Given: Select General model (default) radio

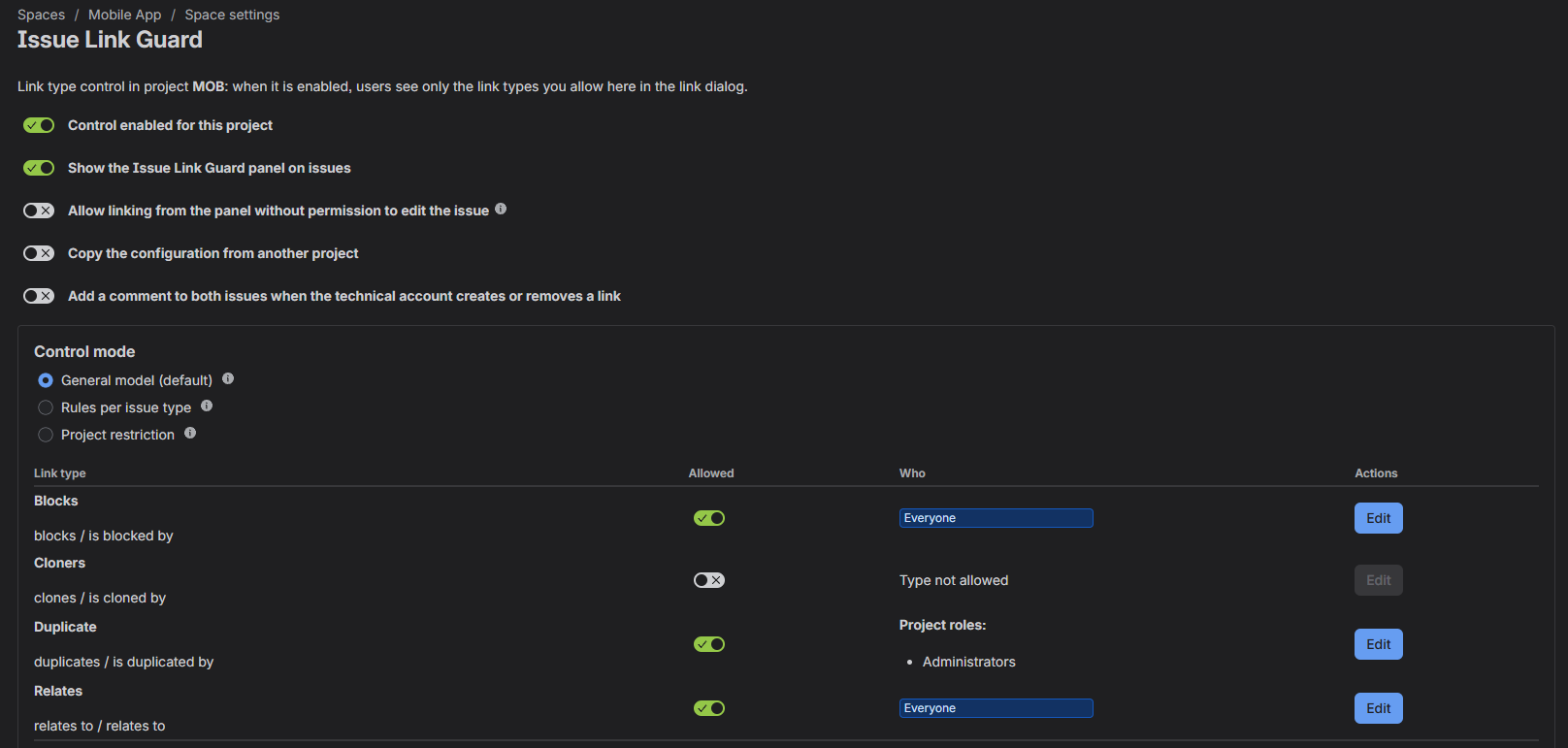Looking at the screenshot, I should coord(45,381).
